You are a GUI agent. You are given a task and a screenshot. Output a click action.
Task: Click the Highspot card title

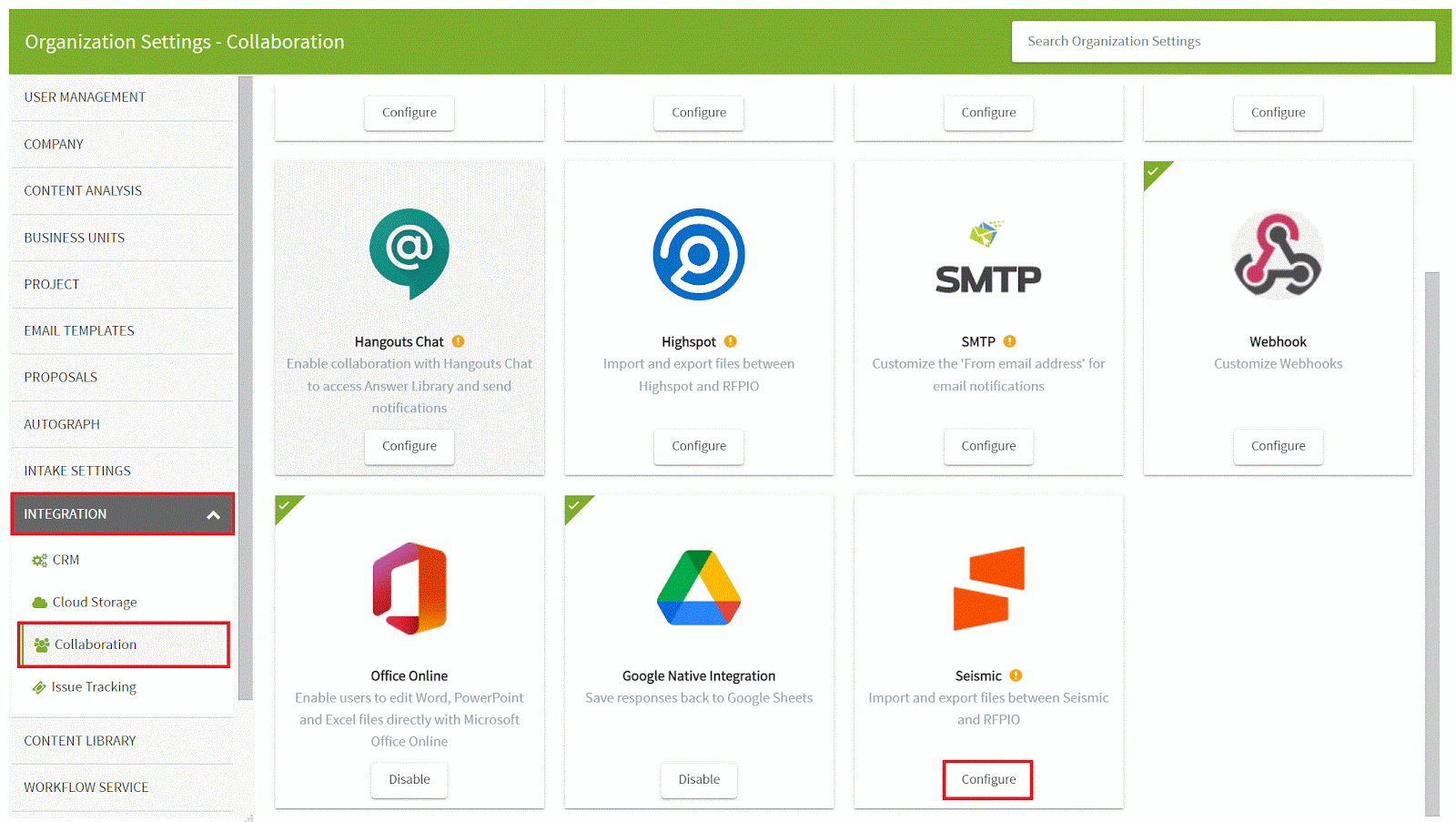coord(689,342)
